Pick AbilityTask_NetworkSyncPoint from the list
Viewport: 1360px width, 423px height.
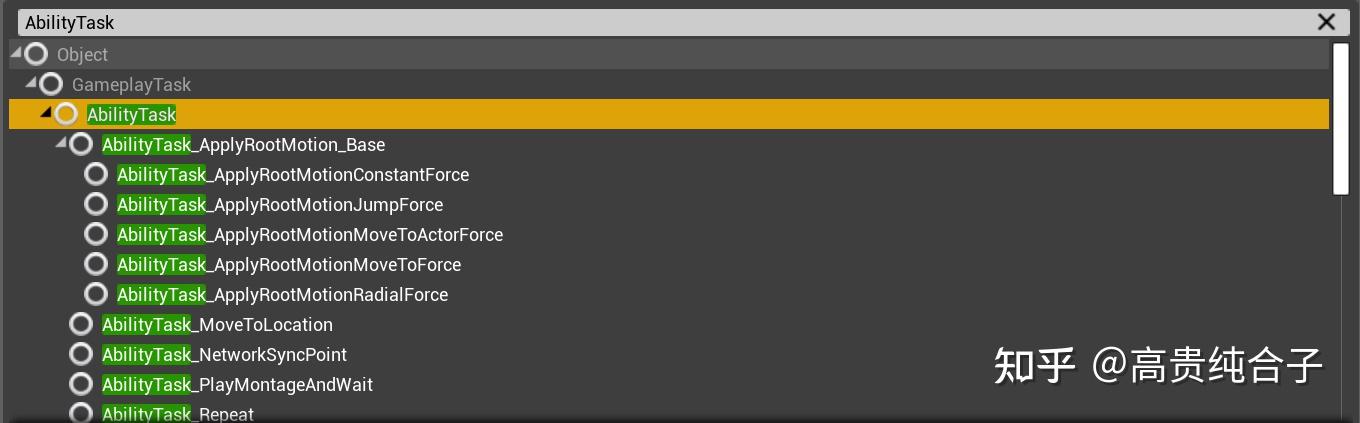224,354
